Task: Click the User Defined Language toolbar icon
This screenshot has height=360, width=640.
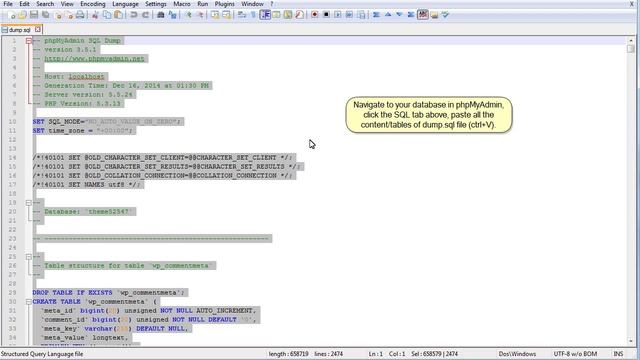Action: pos(276,15)
